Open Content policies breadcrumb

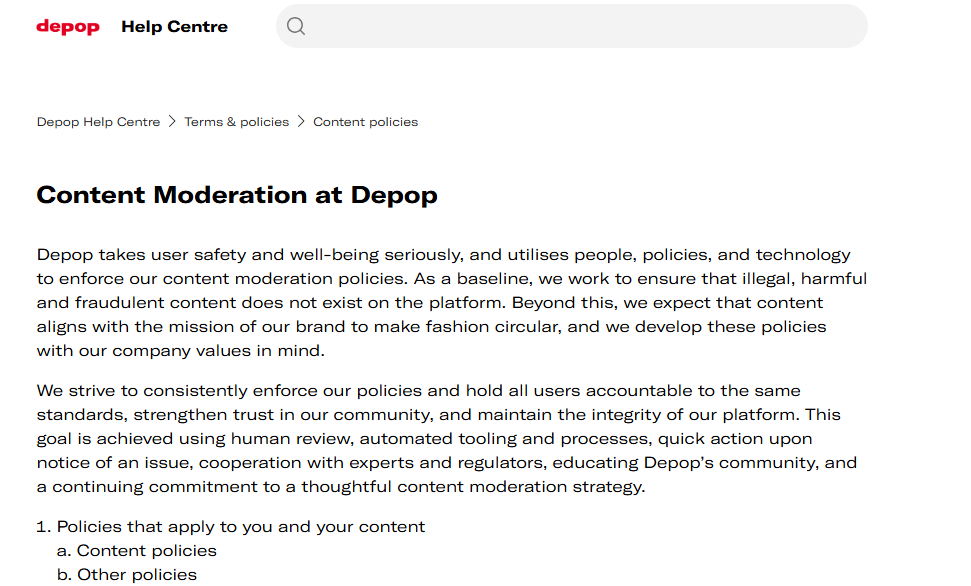(x=365, y=122)
